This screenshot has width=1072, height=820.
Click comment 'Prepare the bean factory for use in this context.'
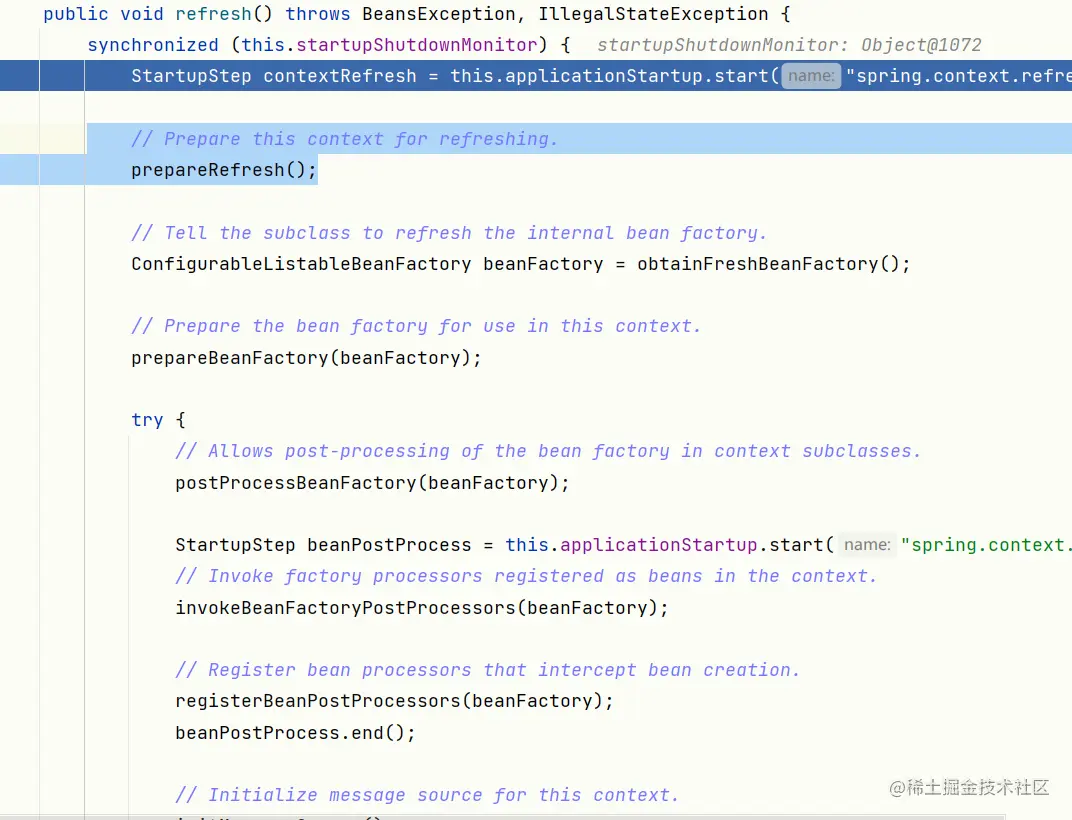416,326
